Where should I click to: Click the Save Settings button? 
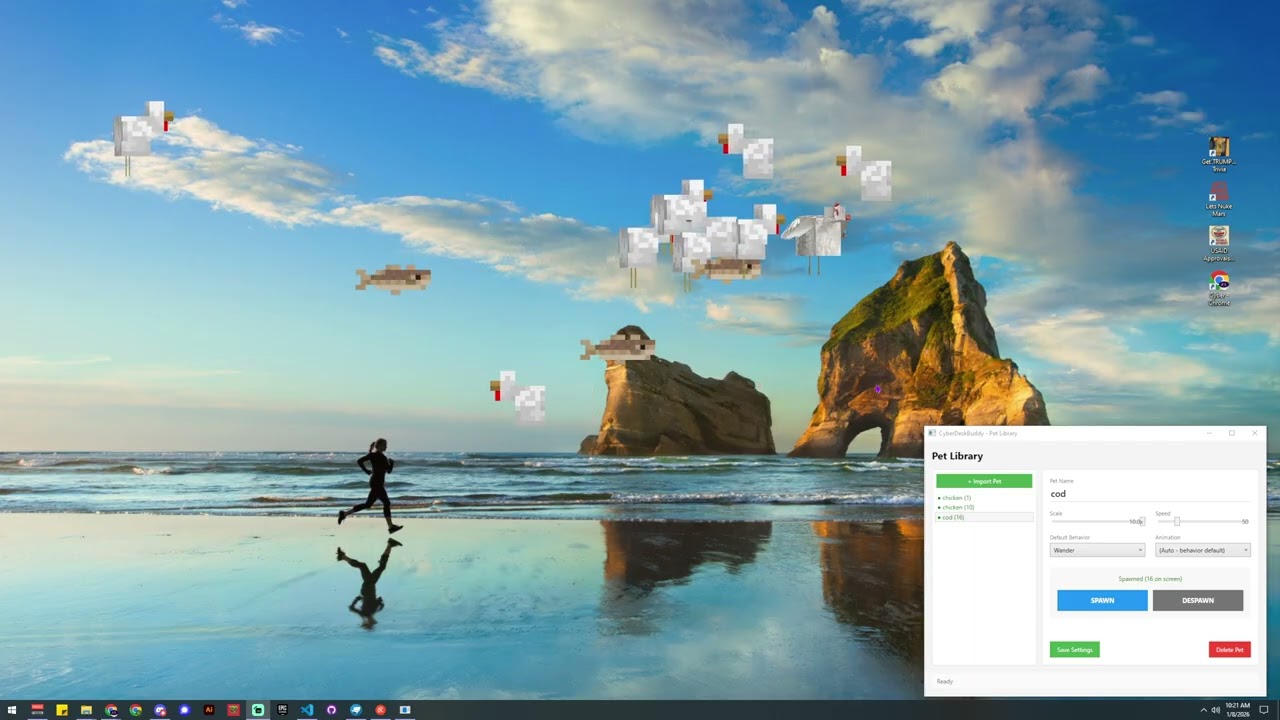1075,650
